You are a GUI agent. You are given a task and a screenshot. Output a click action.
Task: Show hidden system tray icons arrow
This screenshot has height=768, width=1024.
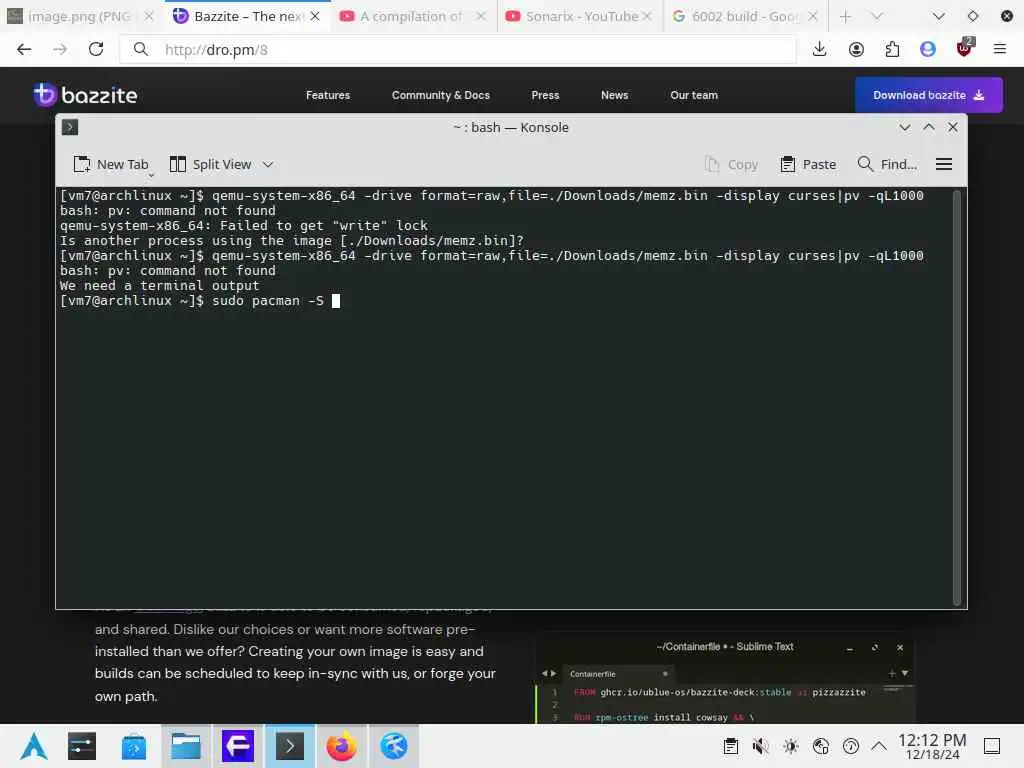point(879,746)
